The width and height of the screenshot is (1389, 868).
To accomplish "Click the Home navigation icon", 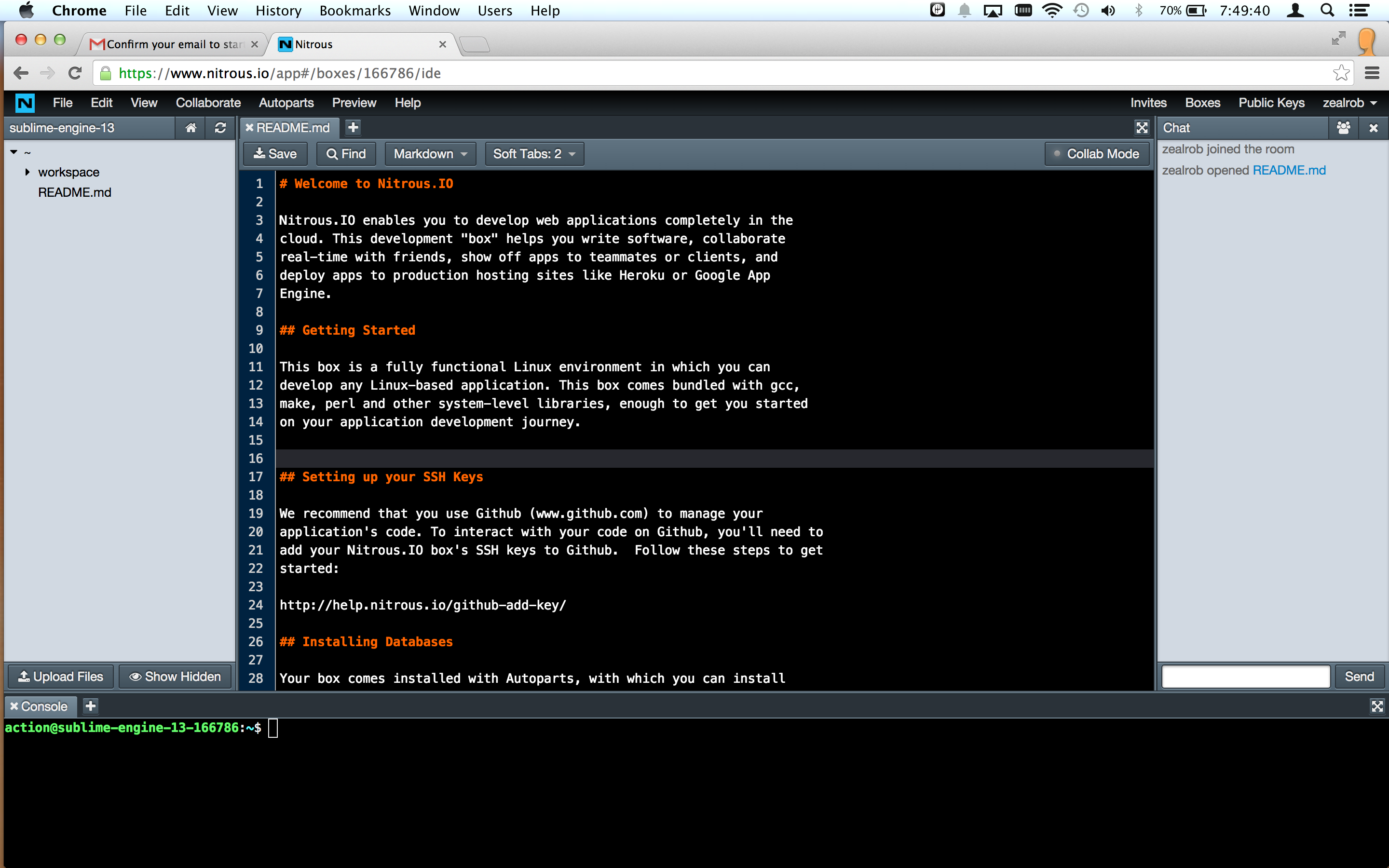I will click(x=190, y=127).
